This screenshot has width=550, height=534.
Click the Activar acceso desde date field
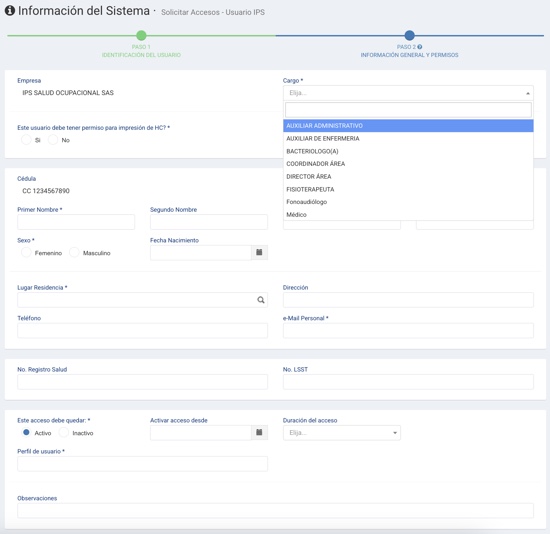coord(201,433)
